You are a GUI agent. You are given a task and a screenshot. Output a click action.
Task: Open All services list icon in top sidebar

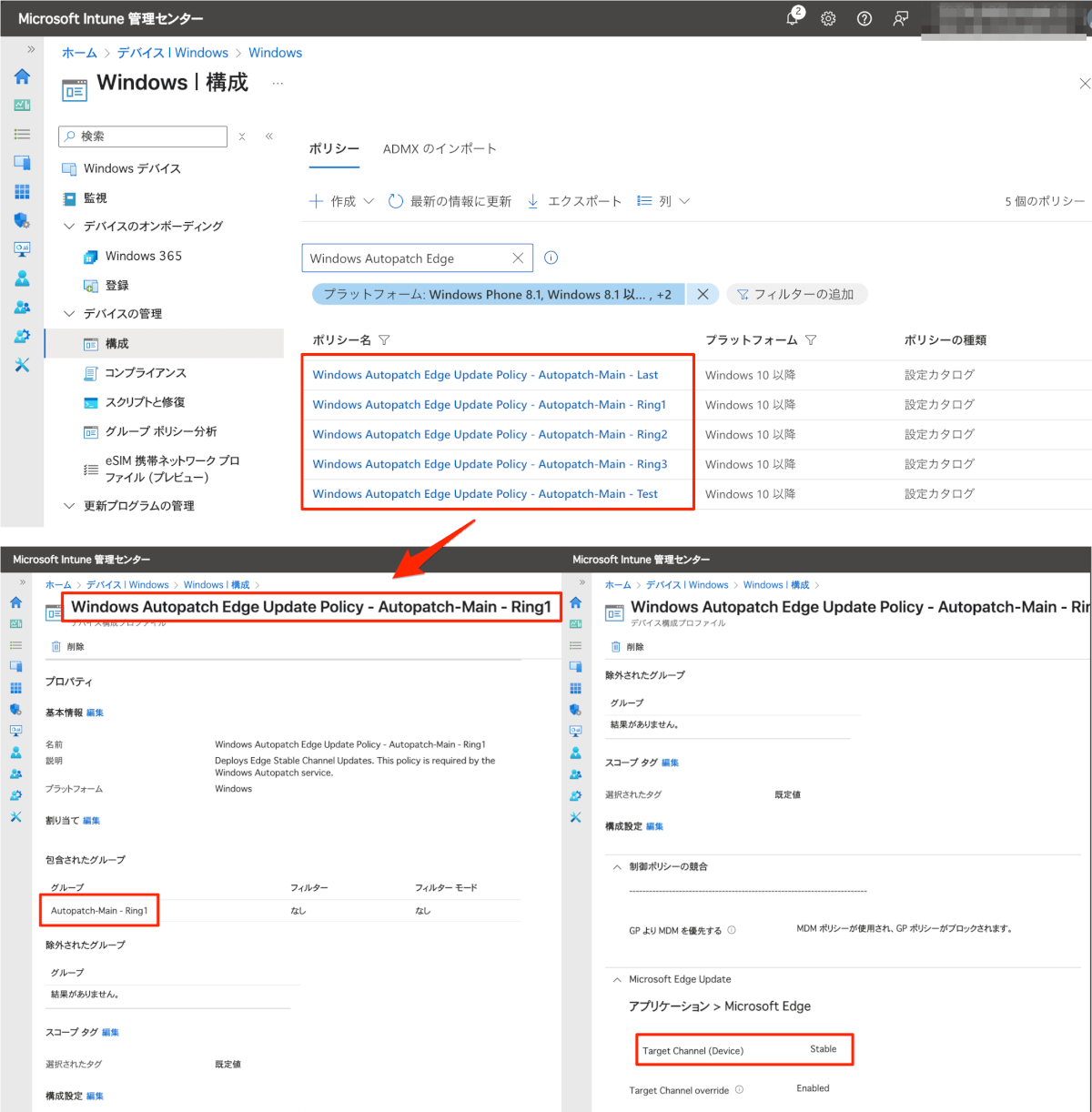tap(22, 134)
